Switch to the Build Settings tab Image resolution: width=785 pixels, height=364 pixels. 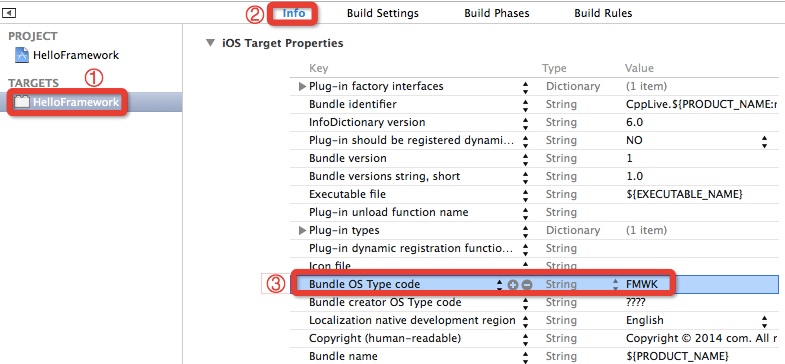pyautogui.click(x=383, y=13)
